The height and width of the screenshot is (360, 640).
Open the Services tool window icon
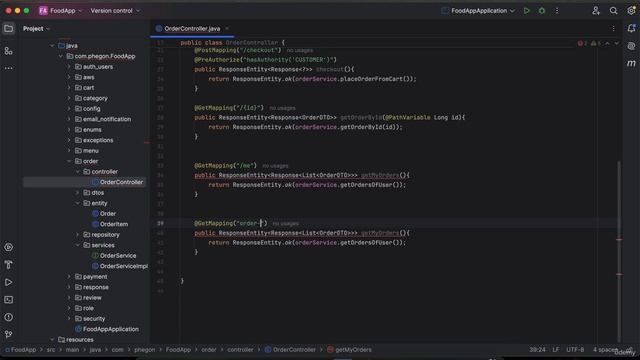[8, 247]
